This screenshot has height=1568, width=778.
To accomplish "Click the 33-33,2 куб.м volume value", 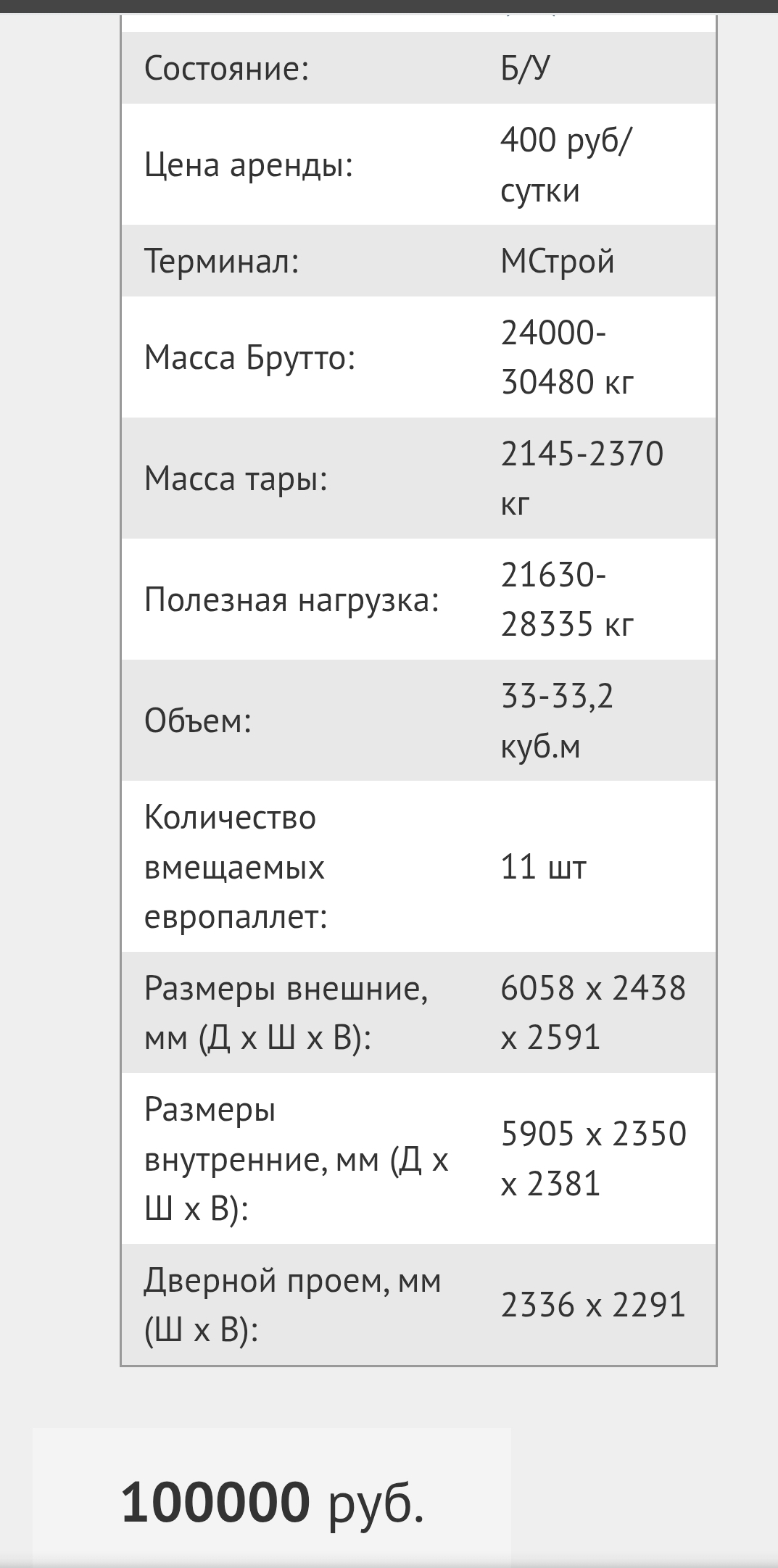I will [x=557, y=721].
